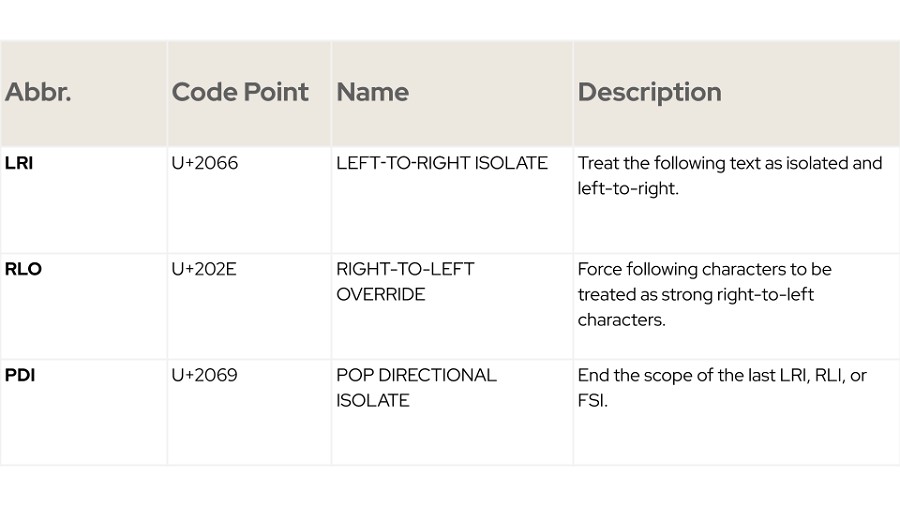Click the Code Point column header
Viewport: 900px width, 506px height.
pos(240,92)
